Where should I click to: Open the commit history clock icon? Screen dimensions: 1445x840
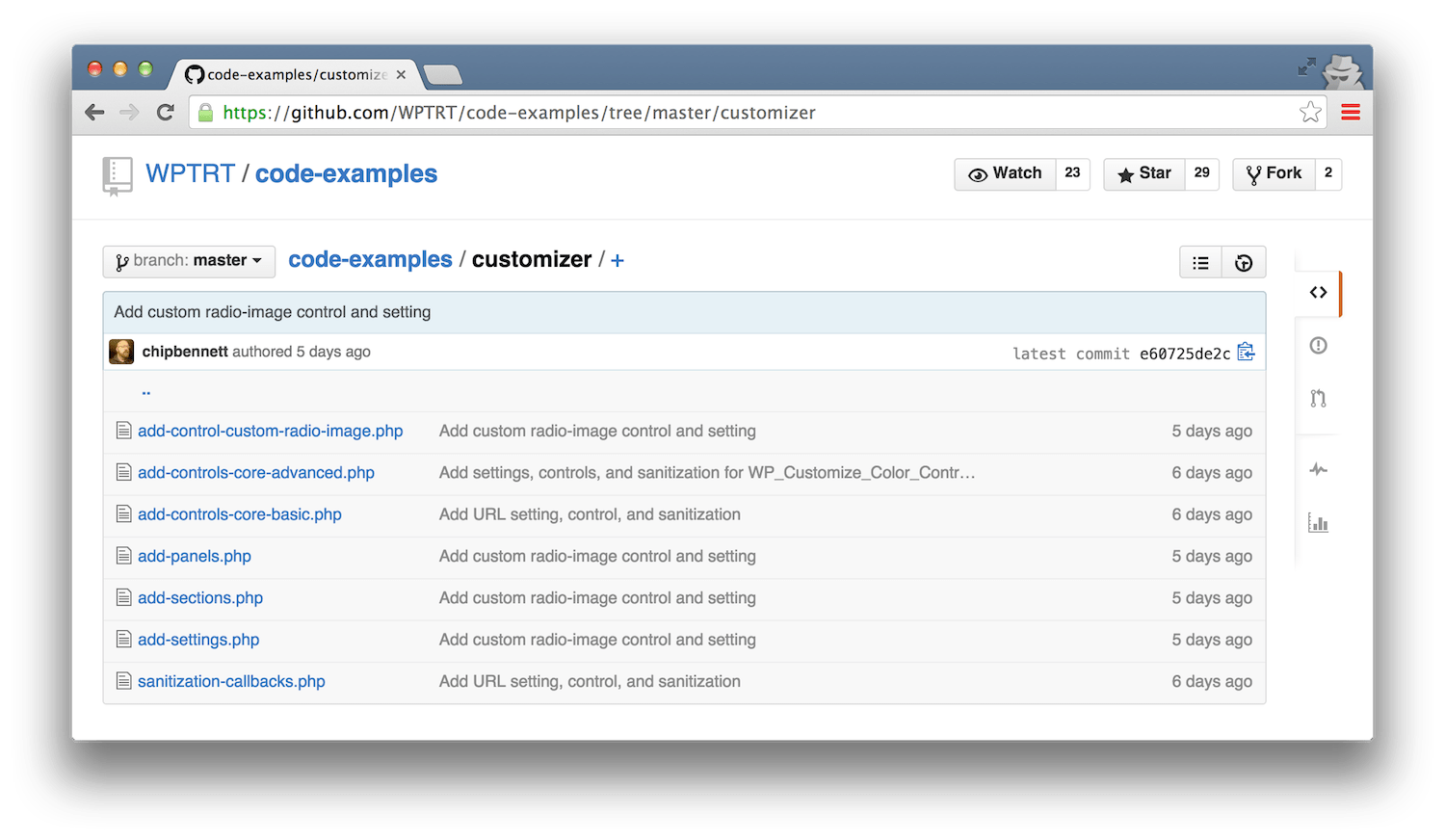tap(1244, 263)
